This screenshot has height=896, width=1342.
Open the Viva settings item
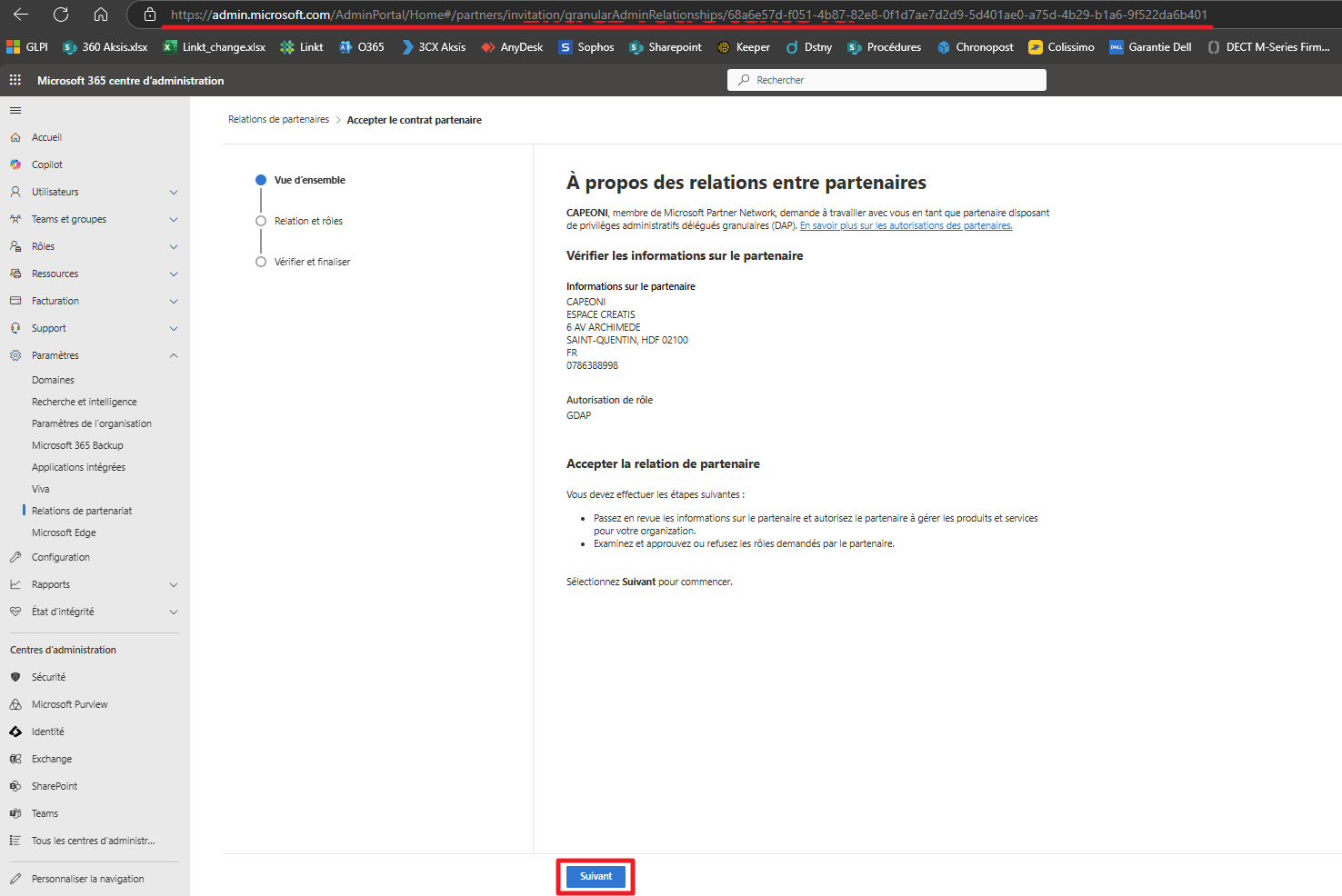point(41,489)
